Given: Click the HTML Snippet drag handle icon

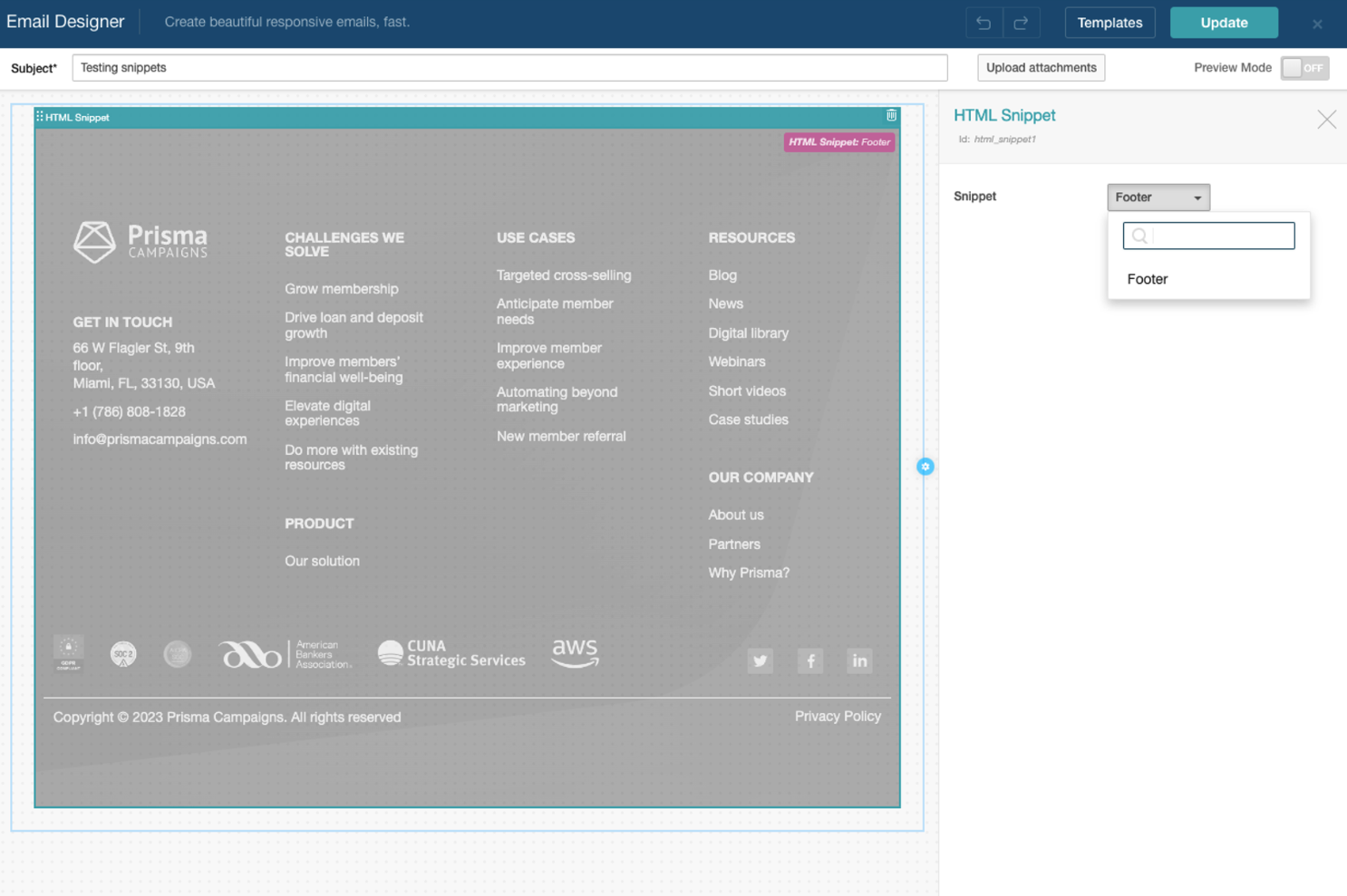Looking at the screenshot, I should click(40, 117).
